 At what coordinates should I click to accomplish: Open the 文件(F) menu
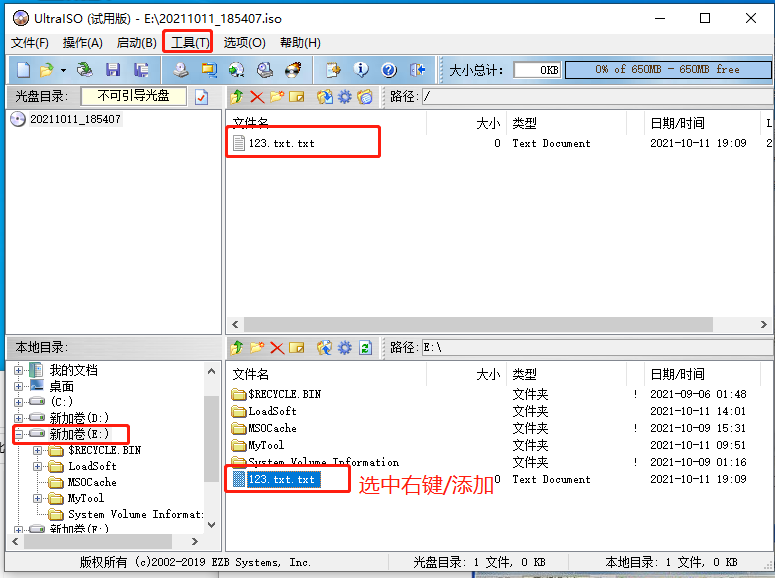tap(30, 43)
